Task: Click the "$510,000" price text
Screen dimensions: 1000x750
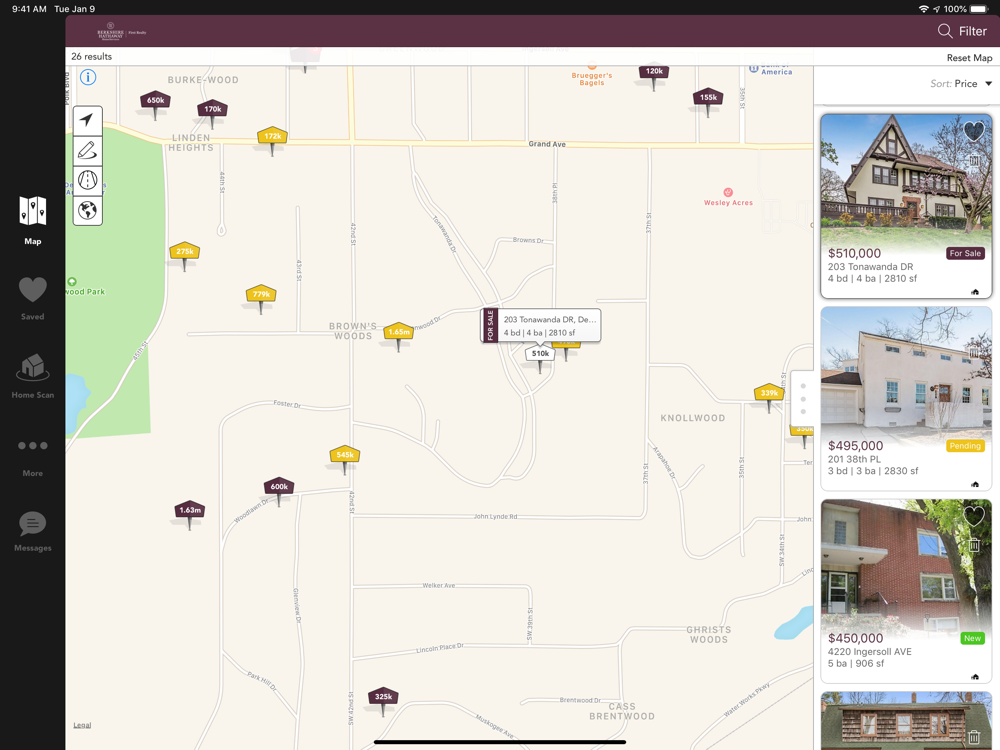Action: 854,253
